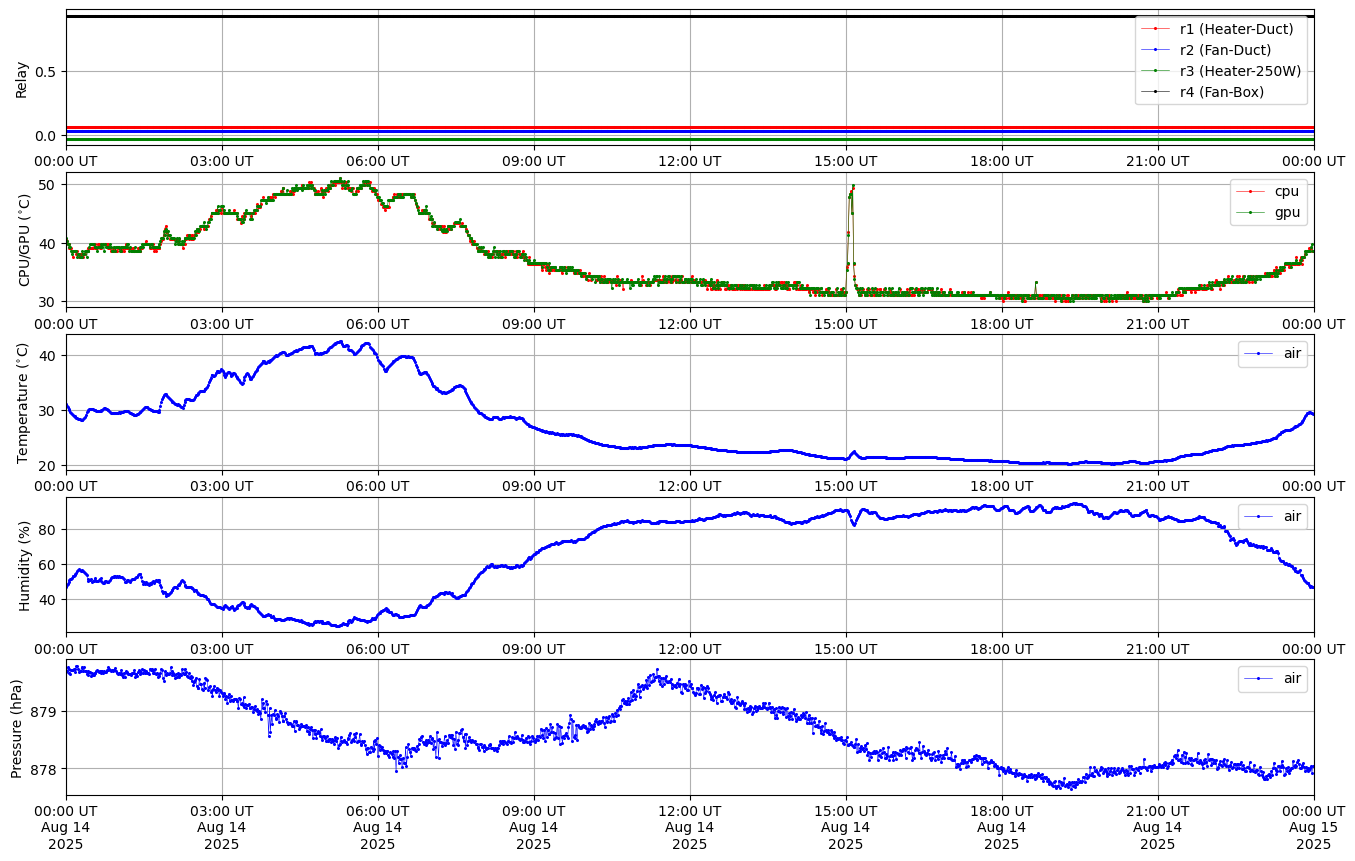Click the r1 (Heater-Duct) legend entry
Viewport: 1355px width, 861px height.
tap(1221, 29)
